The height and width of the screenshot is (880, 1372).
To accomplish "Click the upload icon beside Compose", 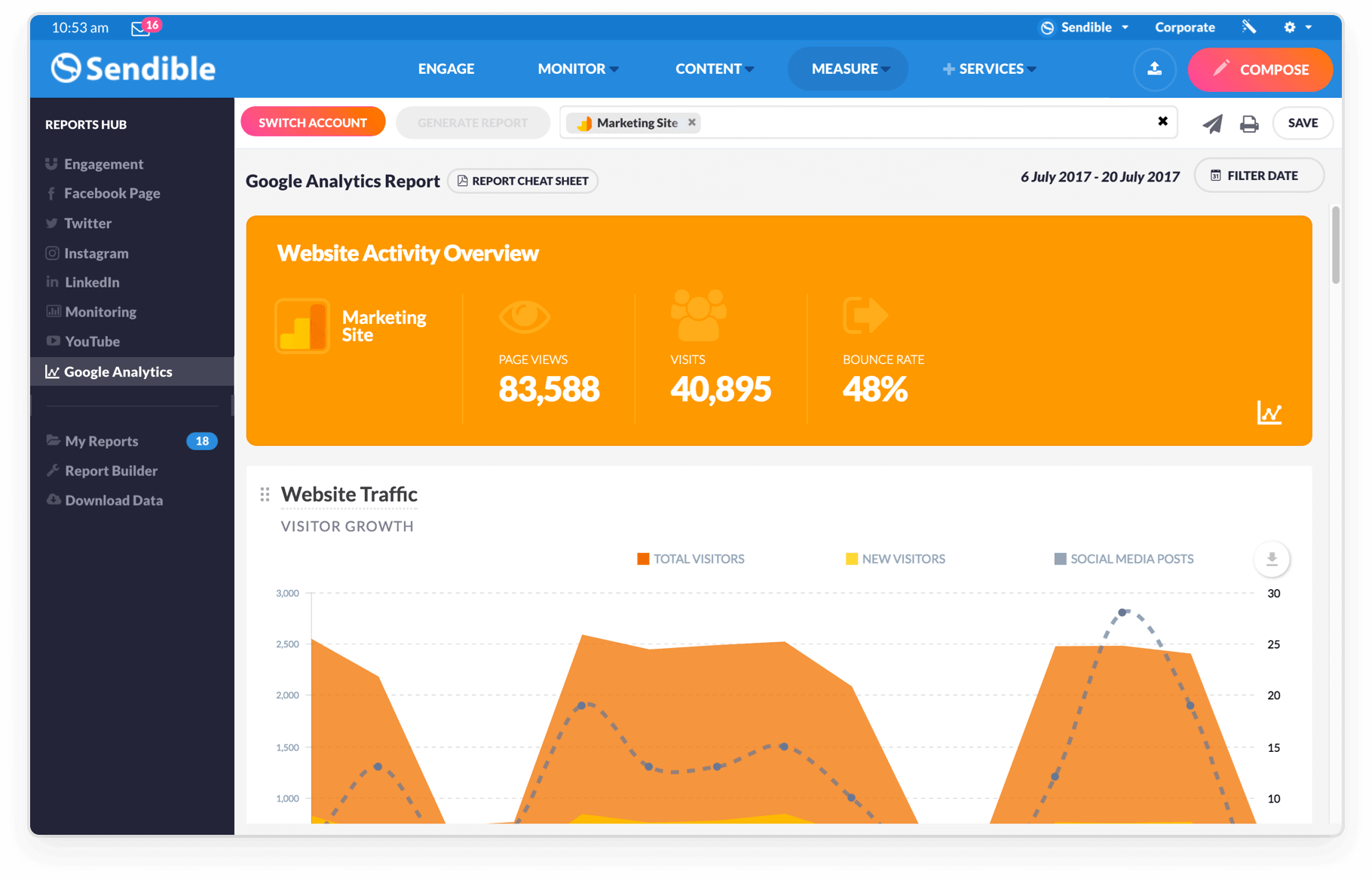I will (1154, 69).
